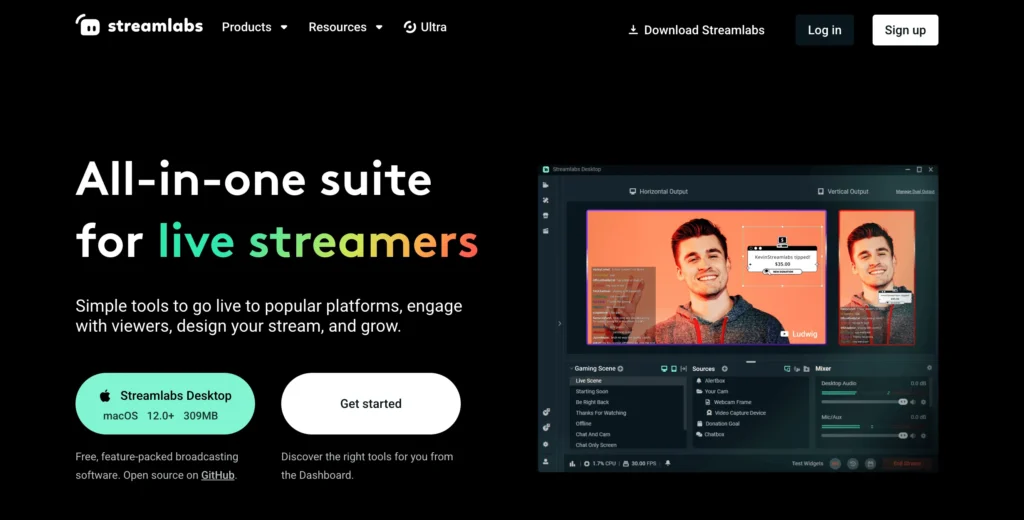Image resolution: width=1024 pixels, height=520 pixels.
Task: Open the GitHub link
Action: [x=217, y=476]
